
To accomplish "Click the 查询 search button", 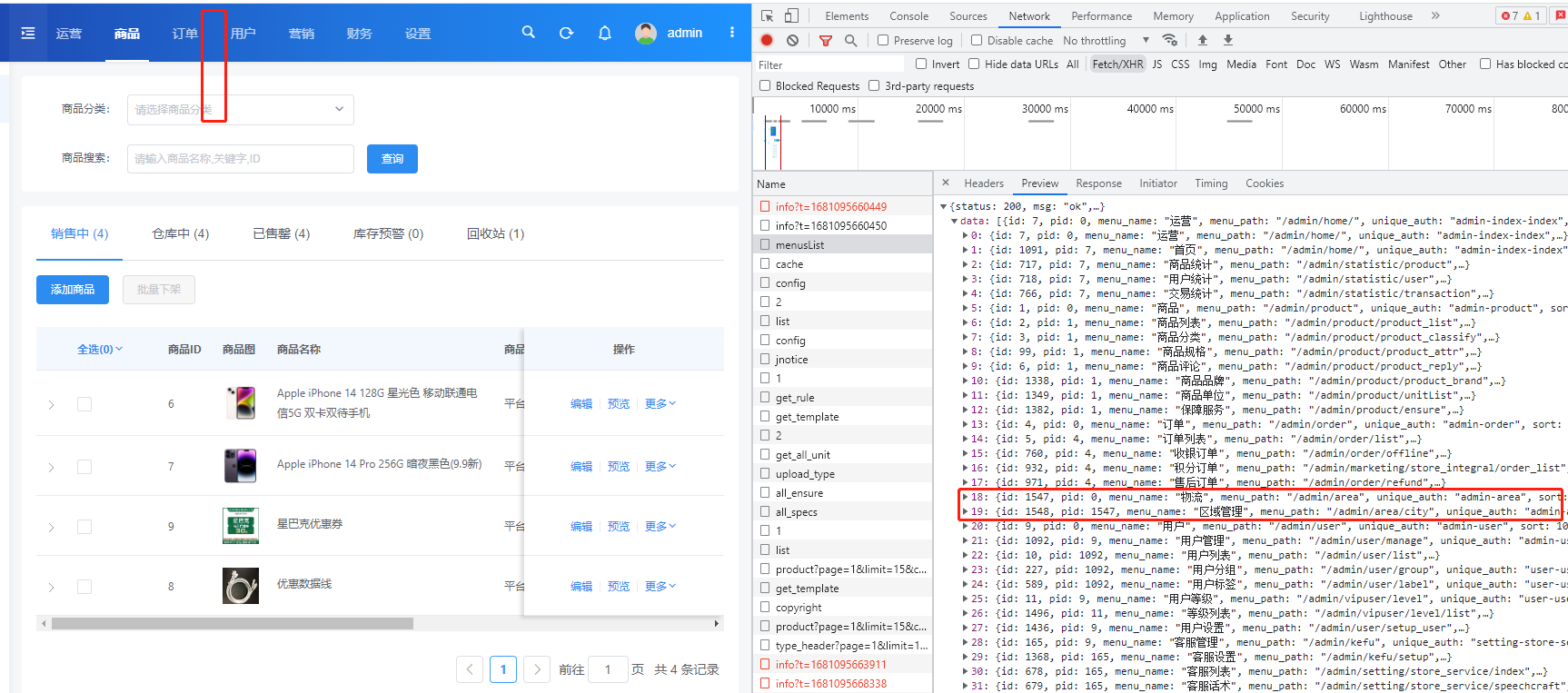I will tap(392, 159).
